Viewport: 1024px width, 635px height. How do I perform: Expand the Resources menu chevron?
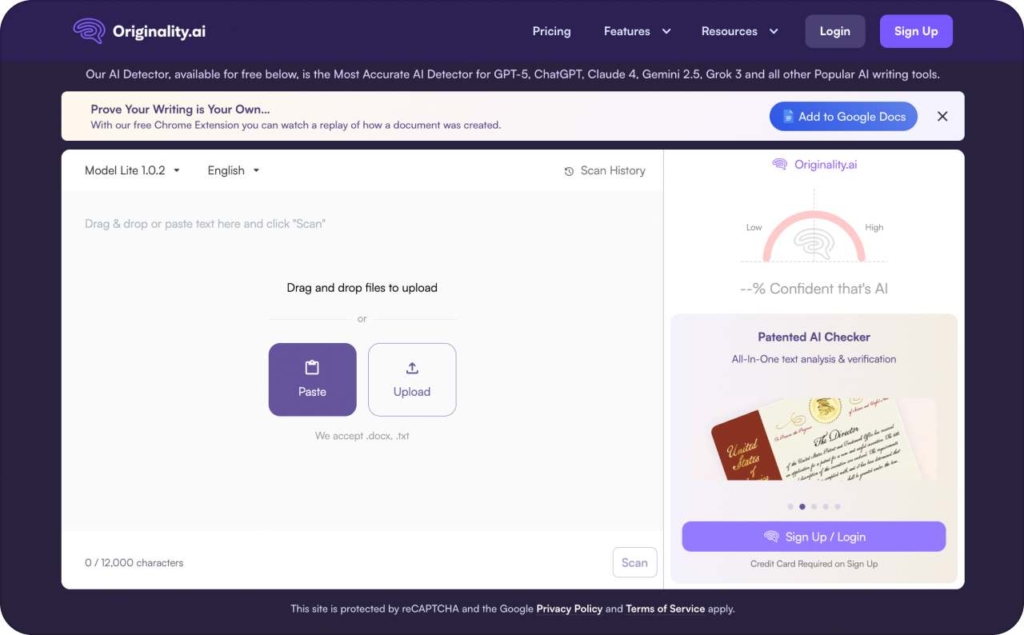click(x=774, y=31)
